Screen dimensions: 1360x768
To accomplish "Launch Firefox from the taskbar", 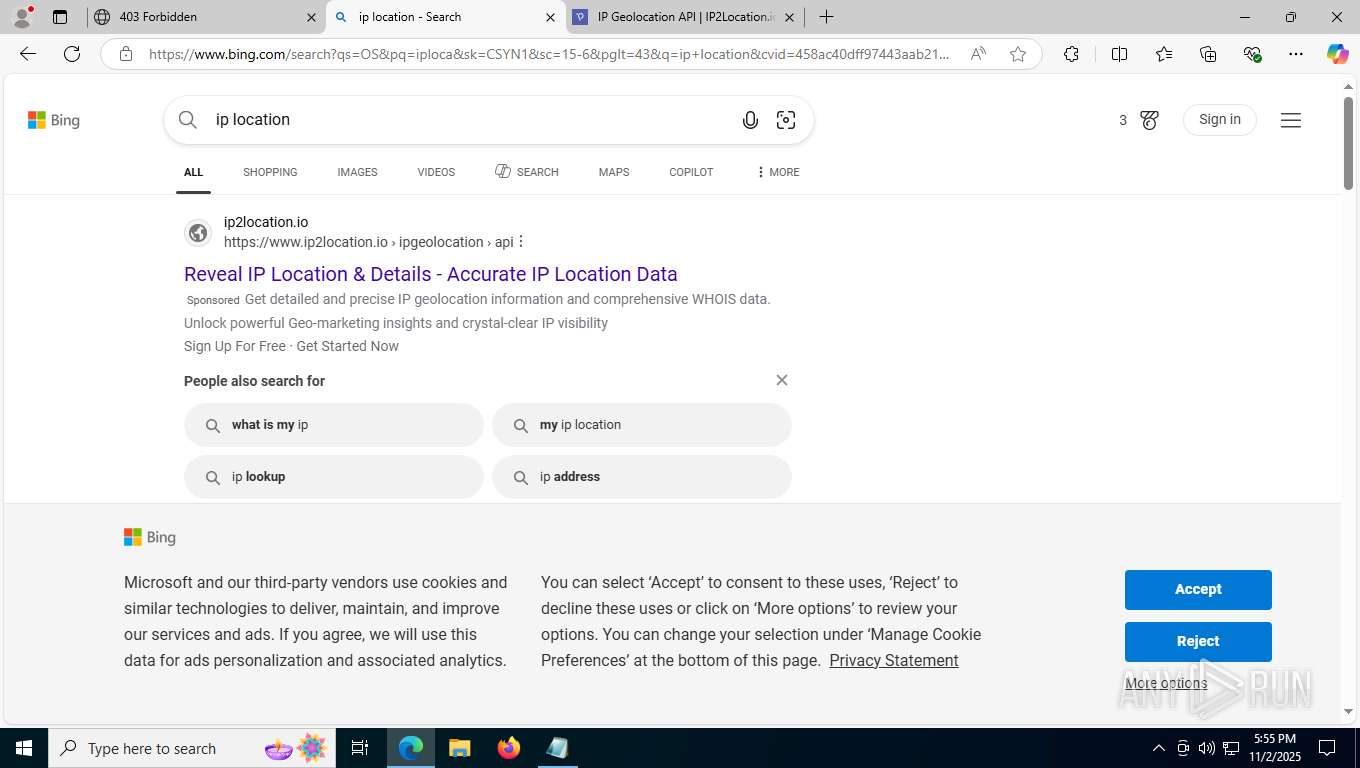I will [509, 748].
